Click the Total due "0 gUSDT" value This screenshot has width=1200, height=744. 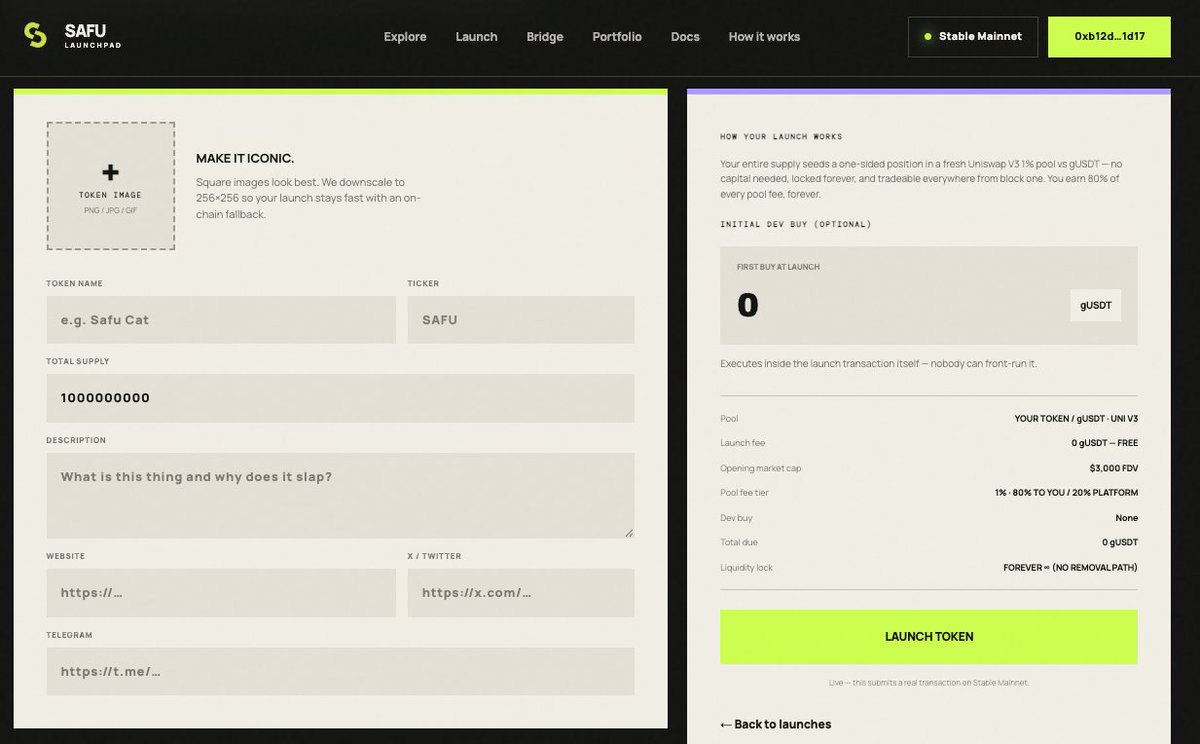pos(1120,543)
